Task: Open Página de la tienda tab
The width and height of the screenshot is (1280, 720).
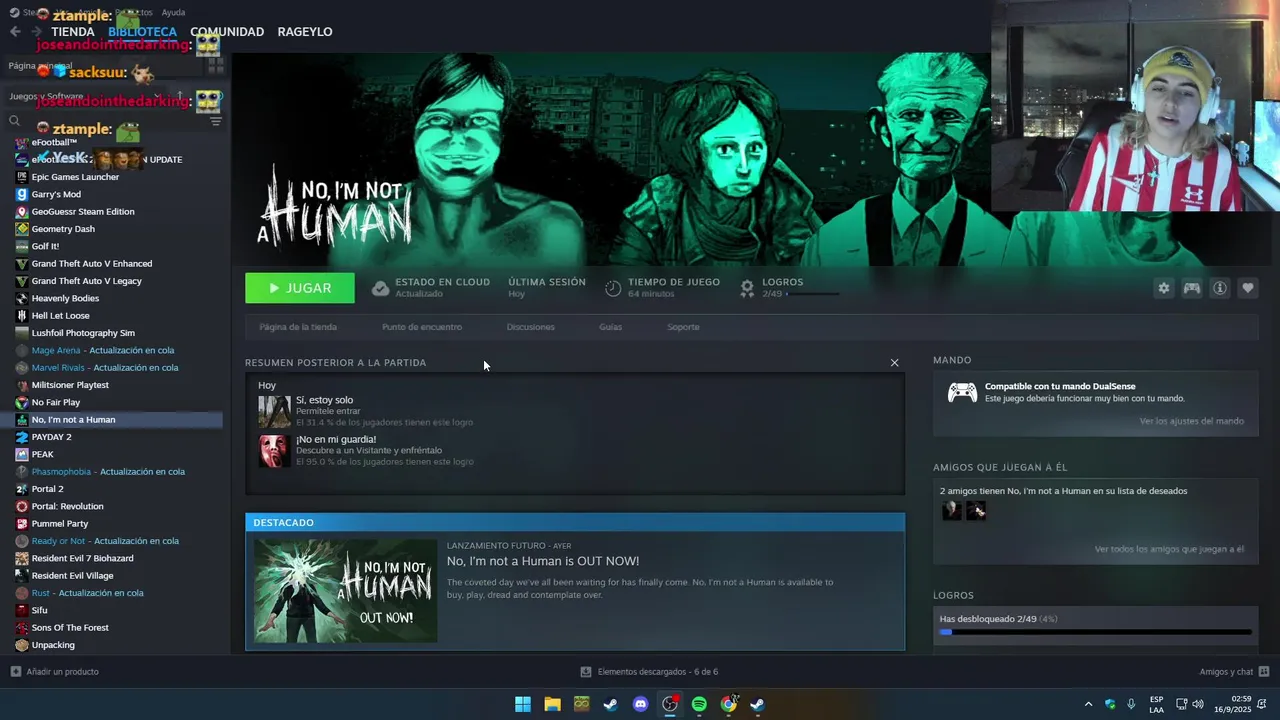Action: (x=298, y=327)
